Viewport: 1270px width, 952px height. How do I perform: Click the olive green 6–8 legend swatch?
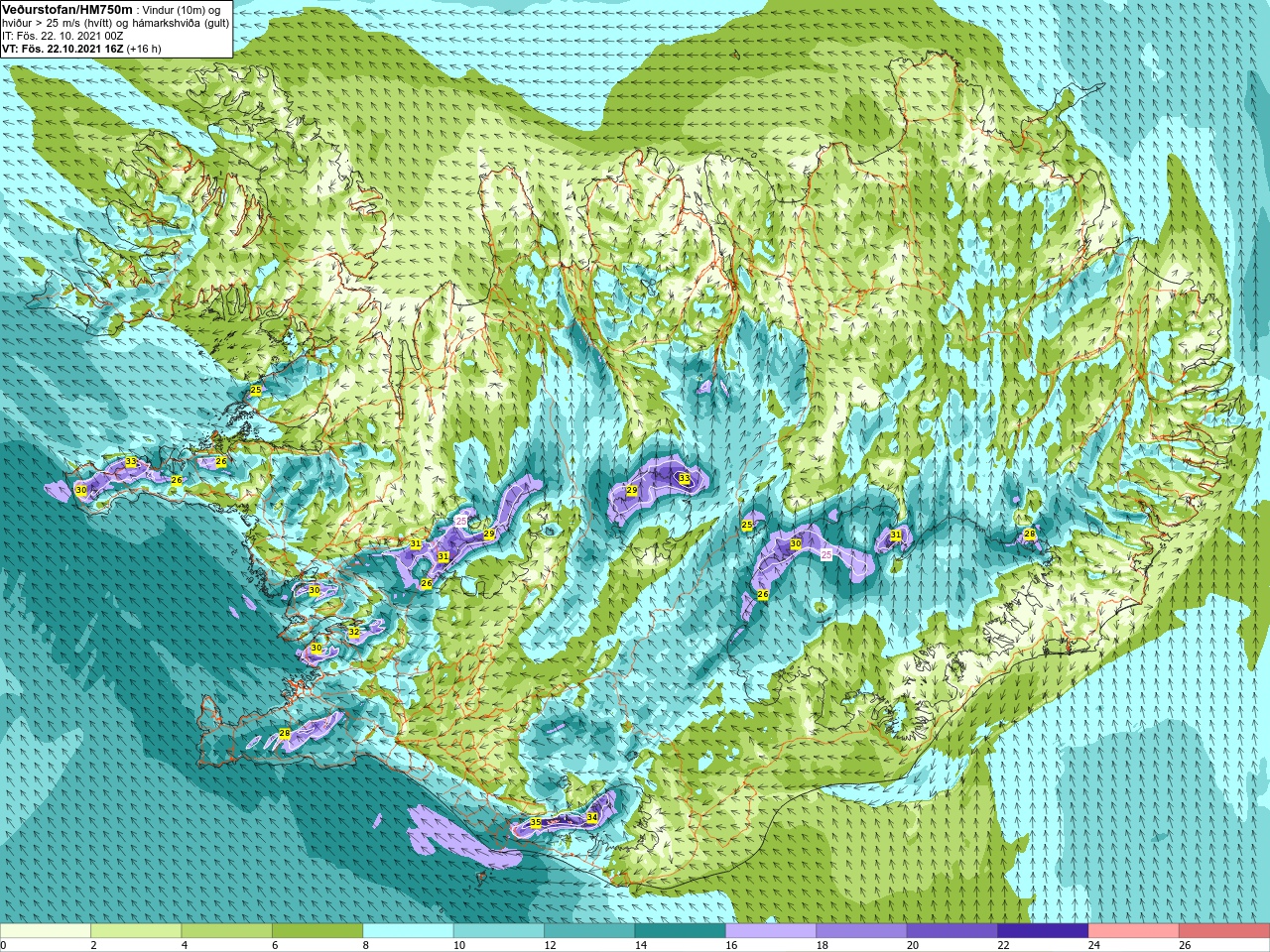[317, 931]
